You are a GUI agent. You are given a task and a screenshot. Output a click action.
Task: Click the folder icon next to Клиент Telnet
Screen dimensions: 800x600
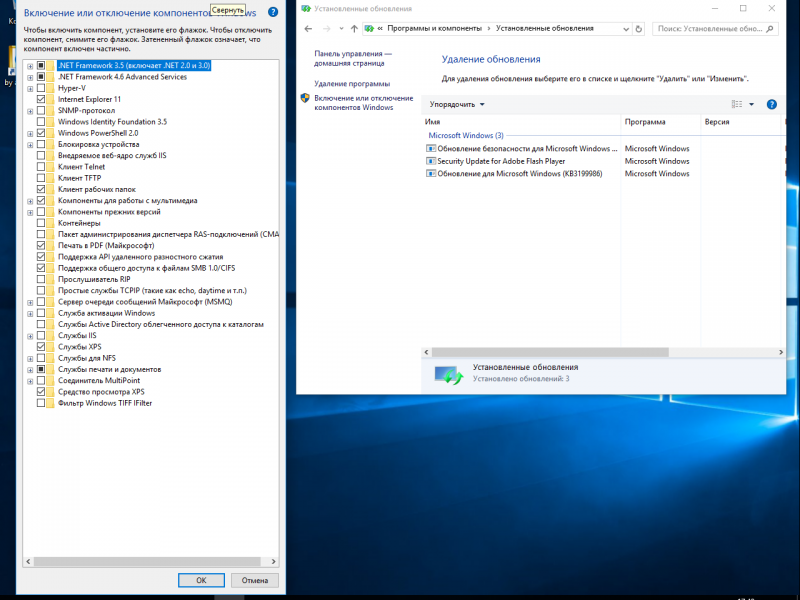[51, 166]
